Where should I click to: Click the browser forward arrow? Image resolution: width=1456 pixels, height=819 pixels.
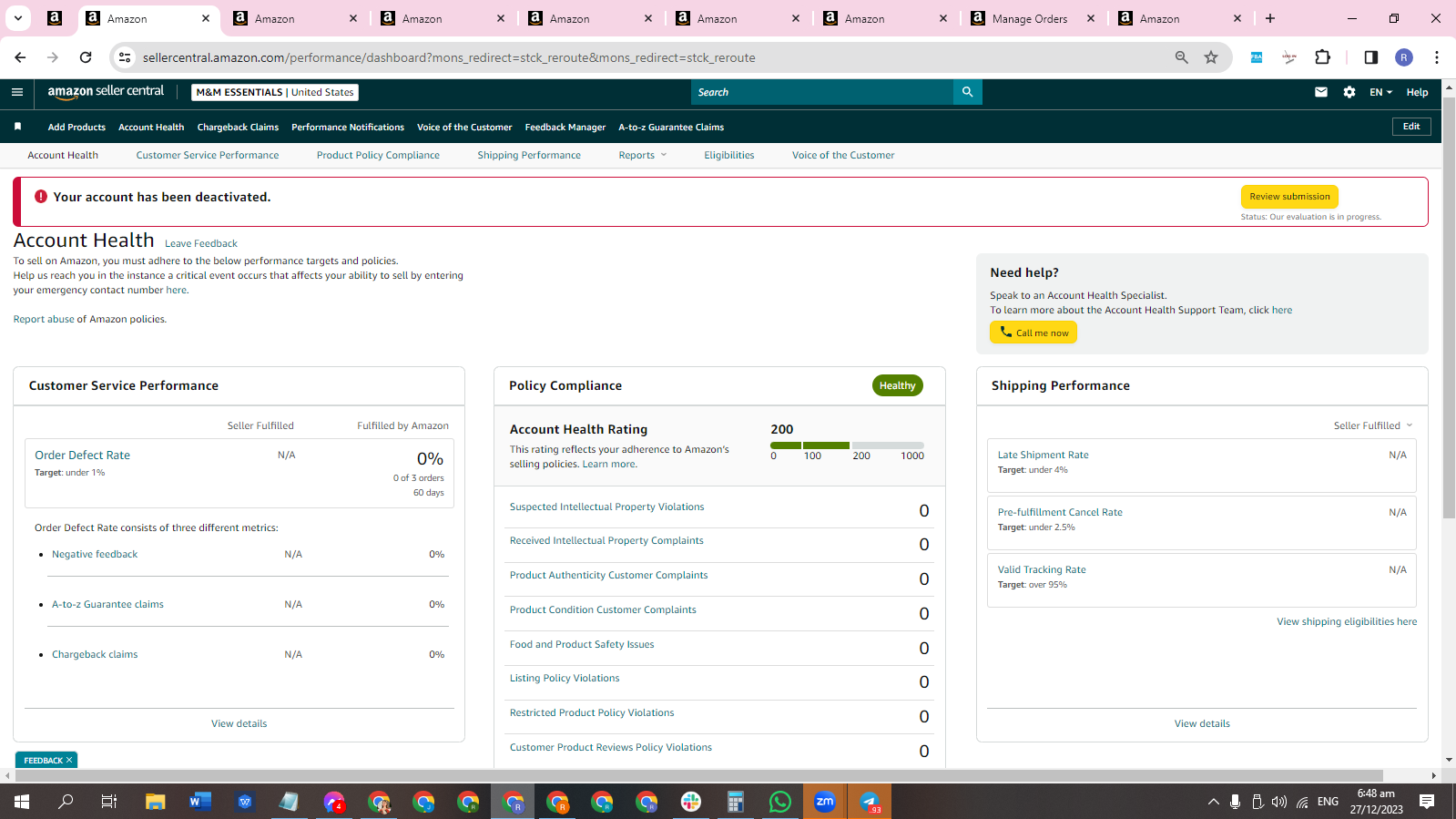pos(53,57)
